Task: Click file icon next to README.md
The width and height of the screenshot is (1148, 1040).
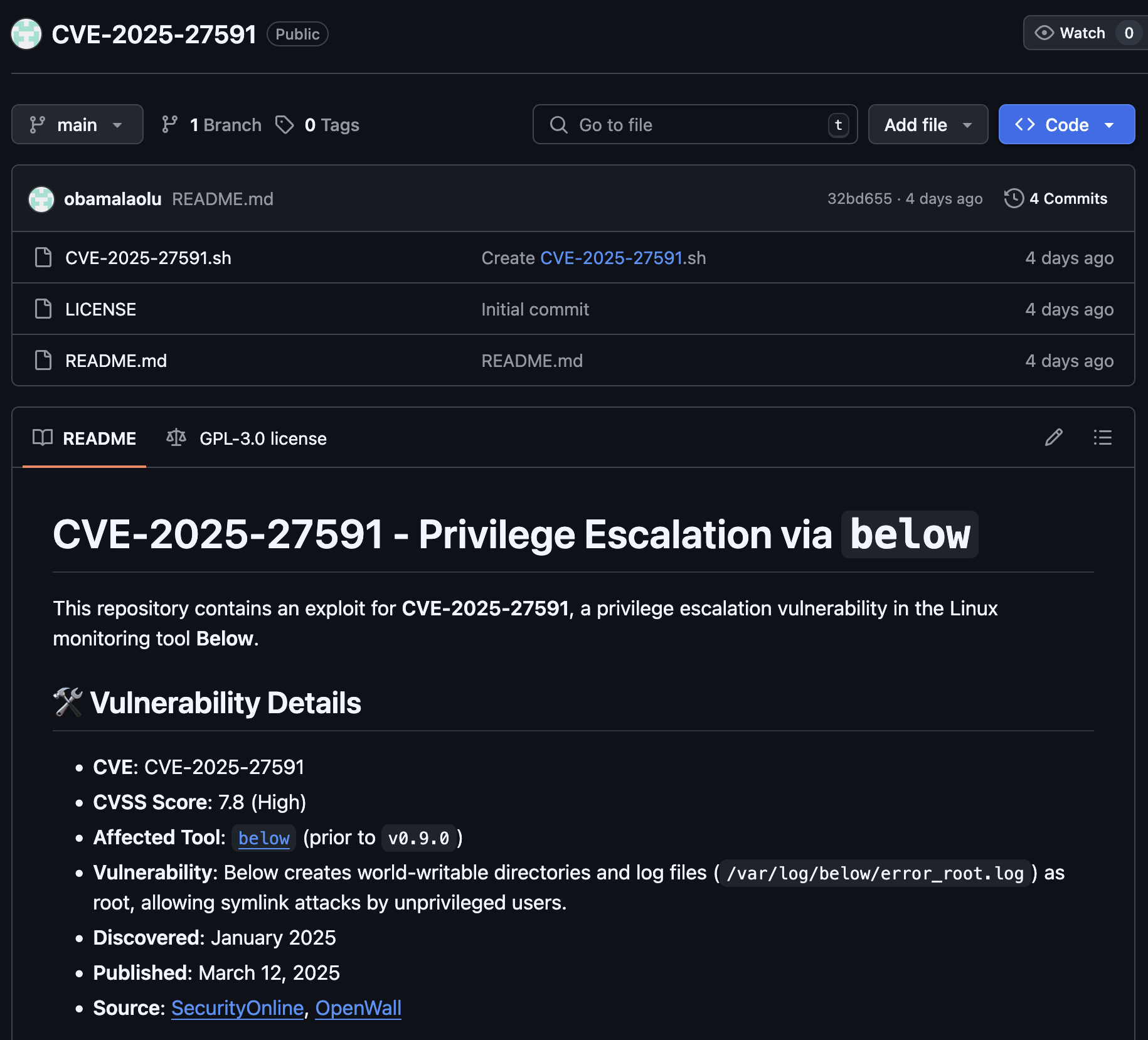Action: pos(43,360)
